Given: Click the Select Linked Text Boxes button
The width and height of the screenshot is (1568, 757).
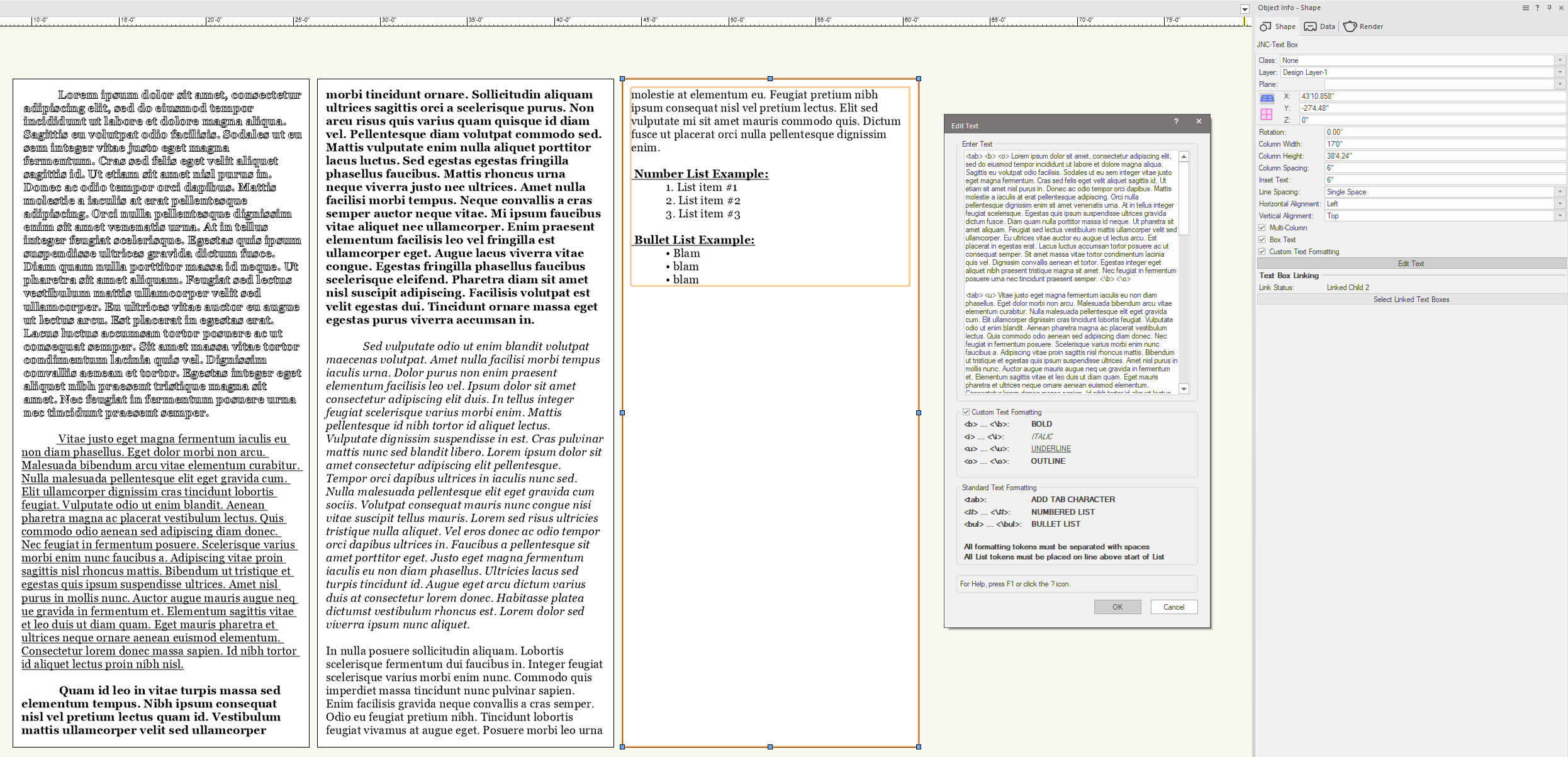Looking at the screenshot, I should tap(1411, 299).
